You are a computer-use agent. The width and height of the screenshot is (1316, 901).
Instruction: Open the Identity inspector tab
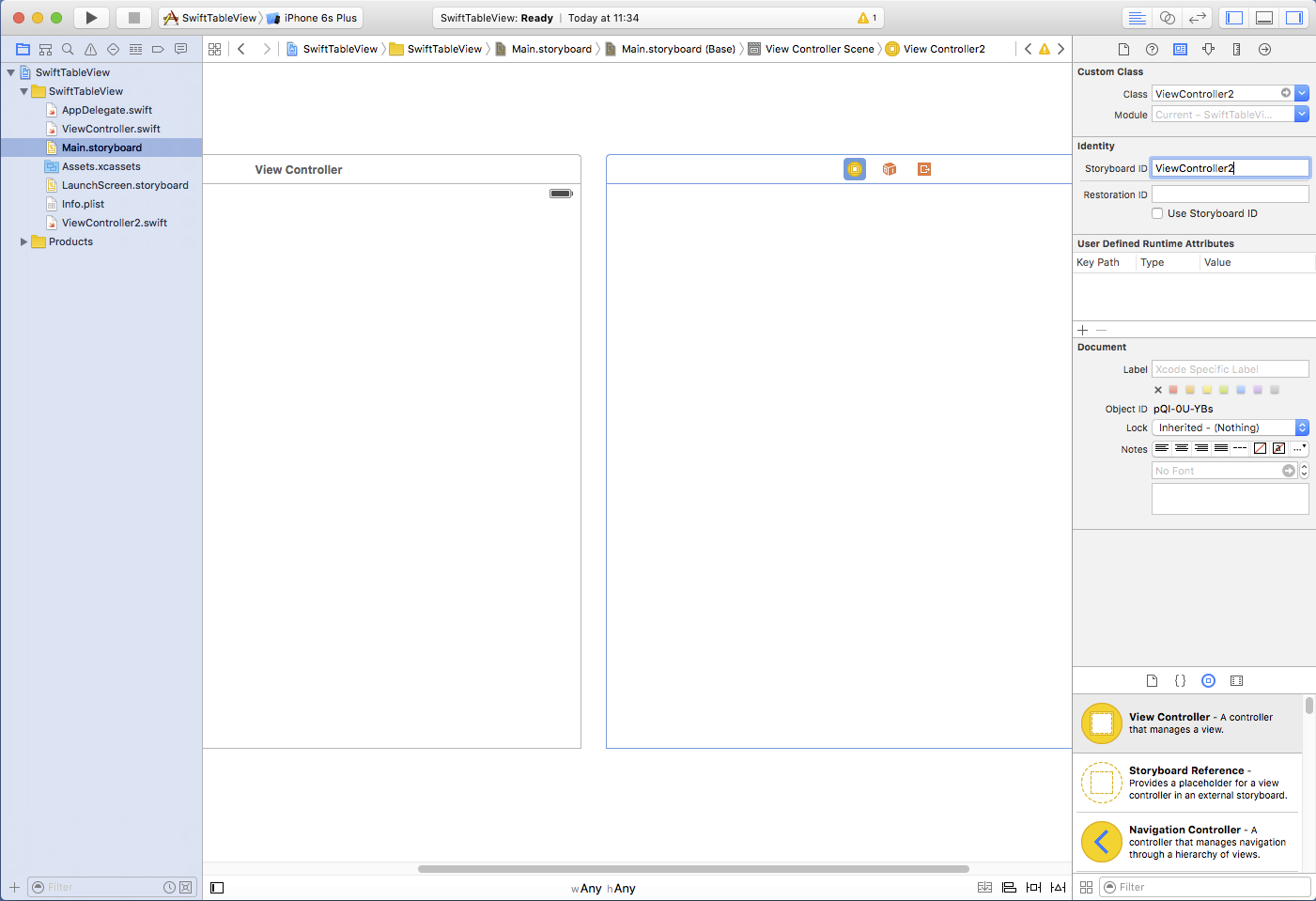click(x=1180, y=49)
